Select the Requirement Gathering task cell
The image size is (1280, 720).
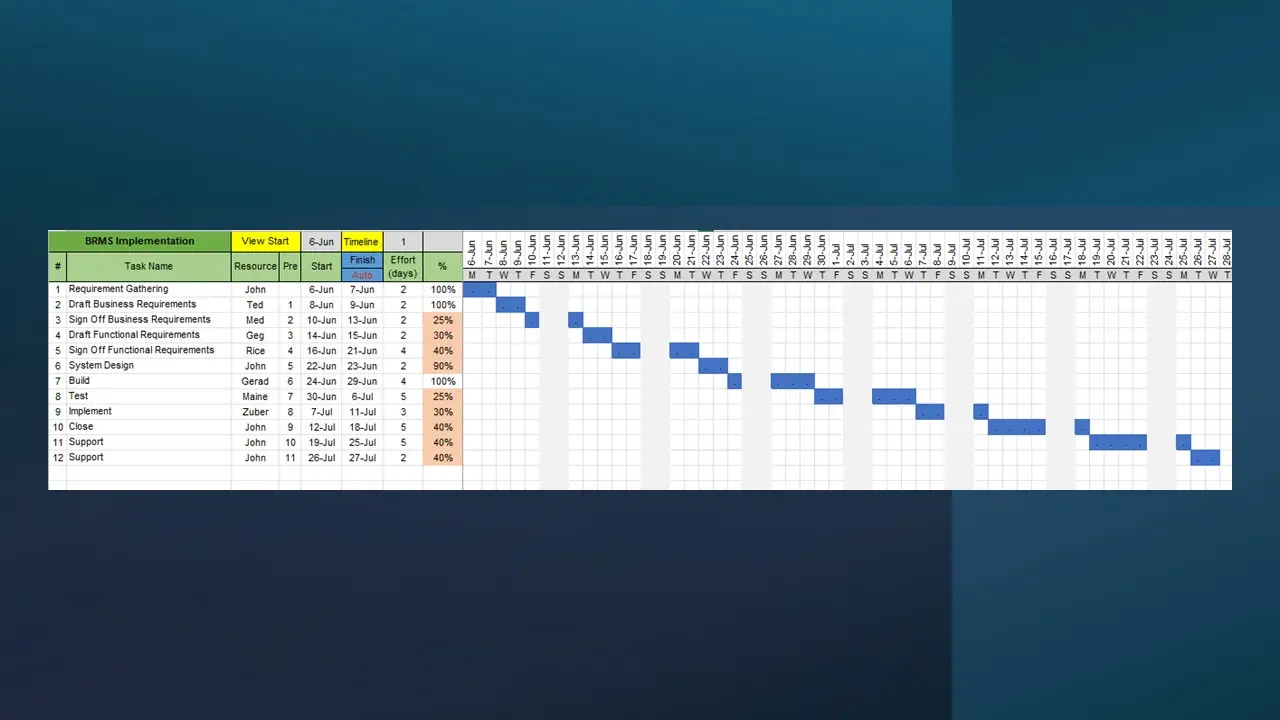click(x=118, y=290)
